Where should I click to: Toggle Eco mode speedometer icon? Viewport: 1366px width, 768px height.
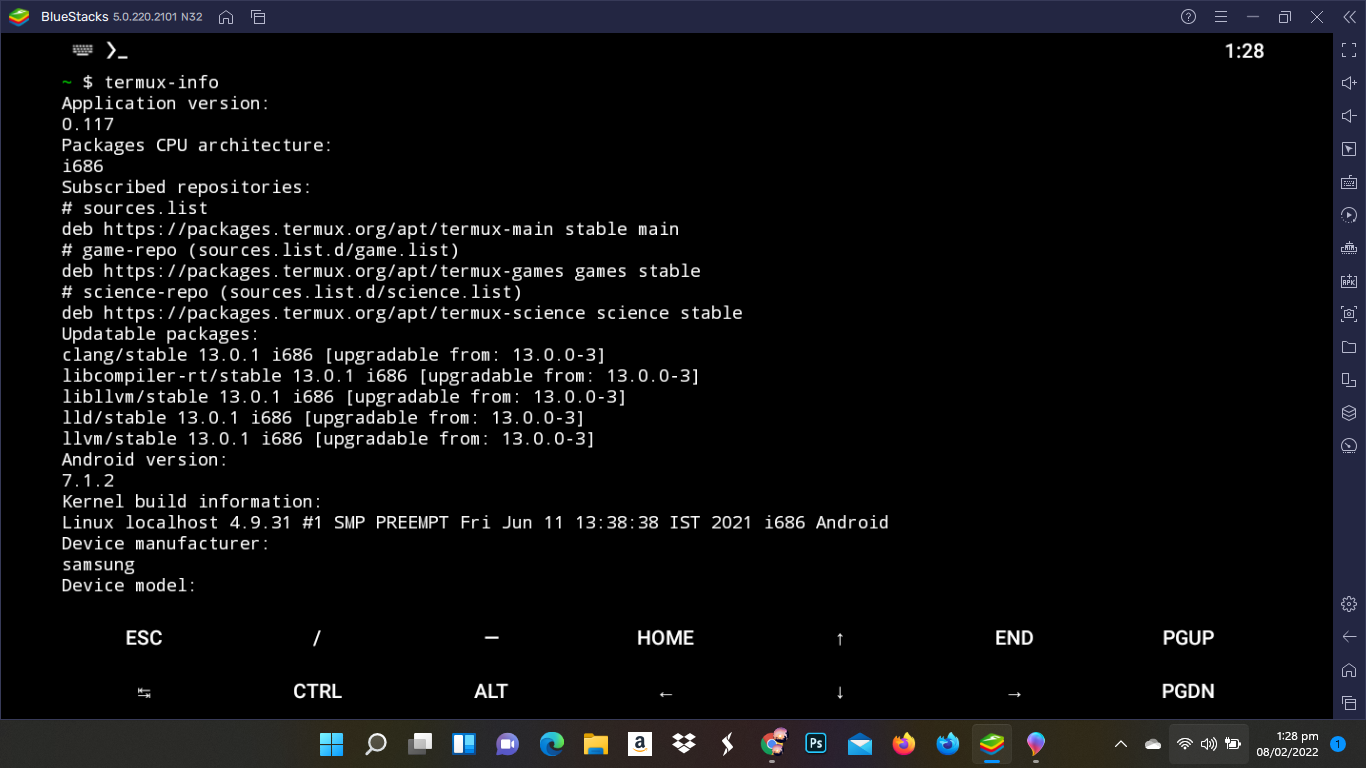pos(1349,446)
